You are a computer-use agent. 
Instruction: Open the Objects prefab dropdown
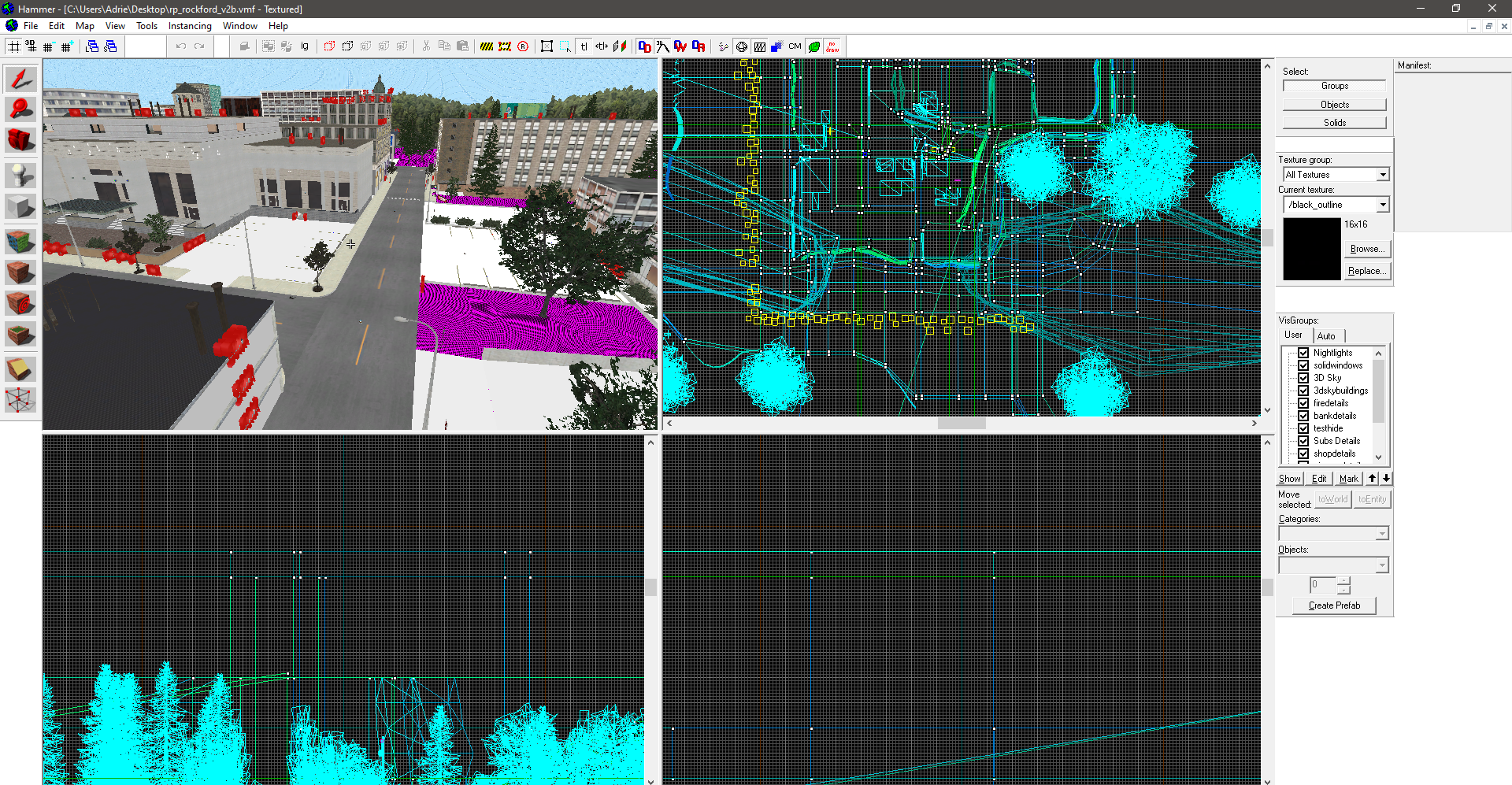tap(1382, 565)
